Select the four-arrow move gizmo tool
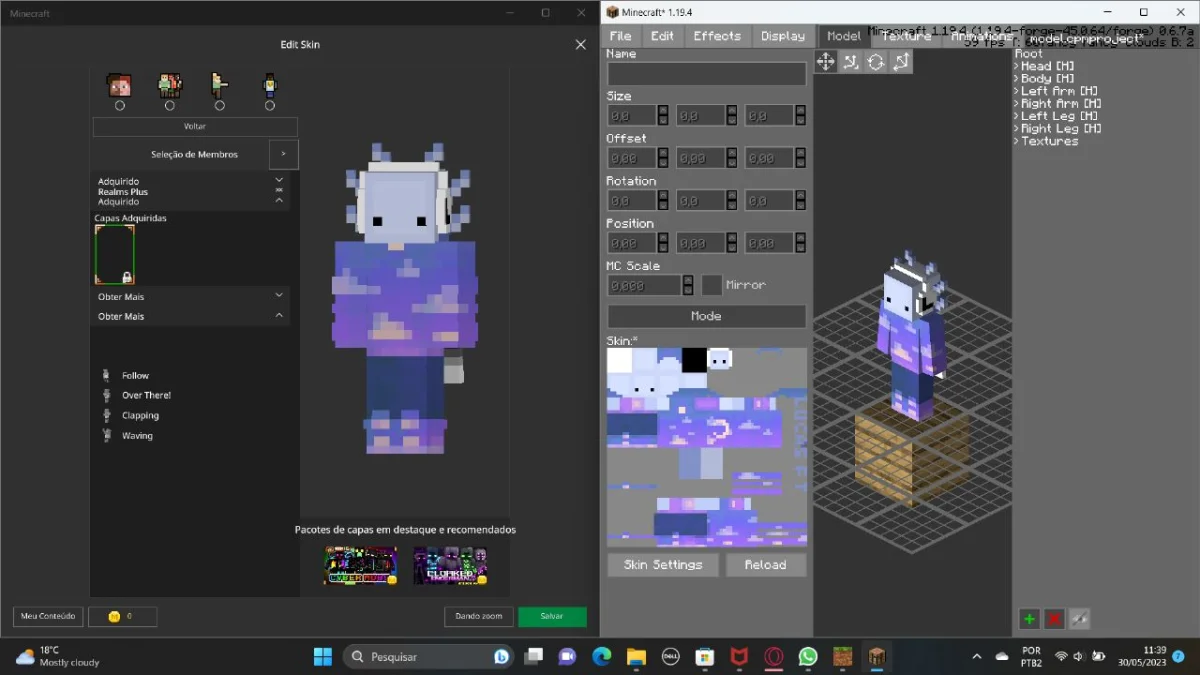1200x675 pixels. tap(826, 62)
